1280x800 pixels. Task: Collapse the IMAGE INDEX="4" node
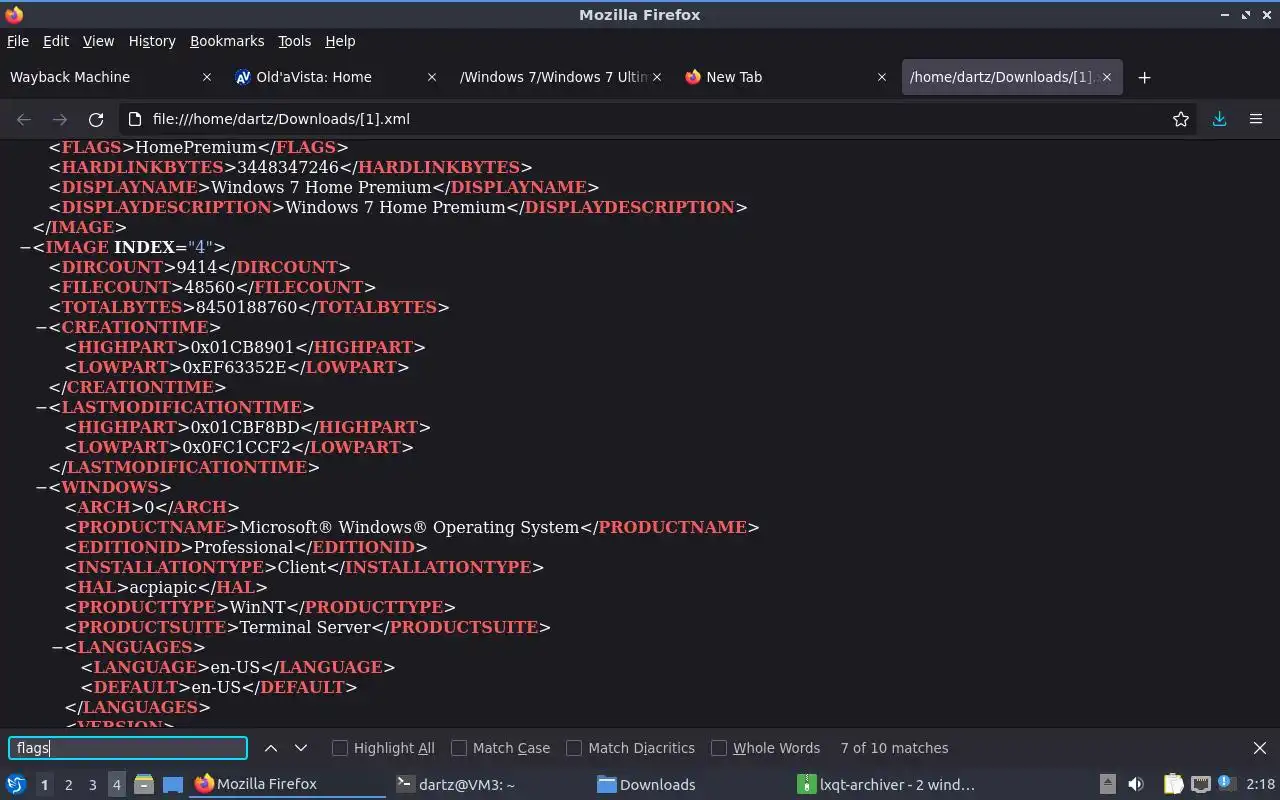click(25, 247)
